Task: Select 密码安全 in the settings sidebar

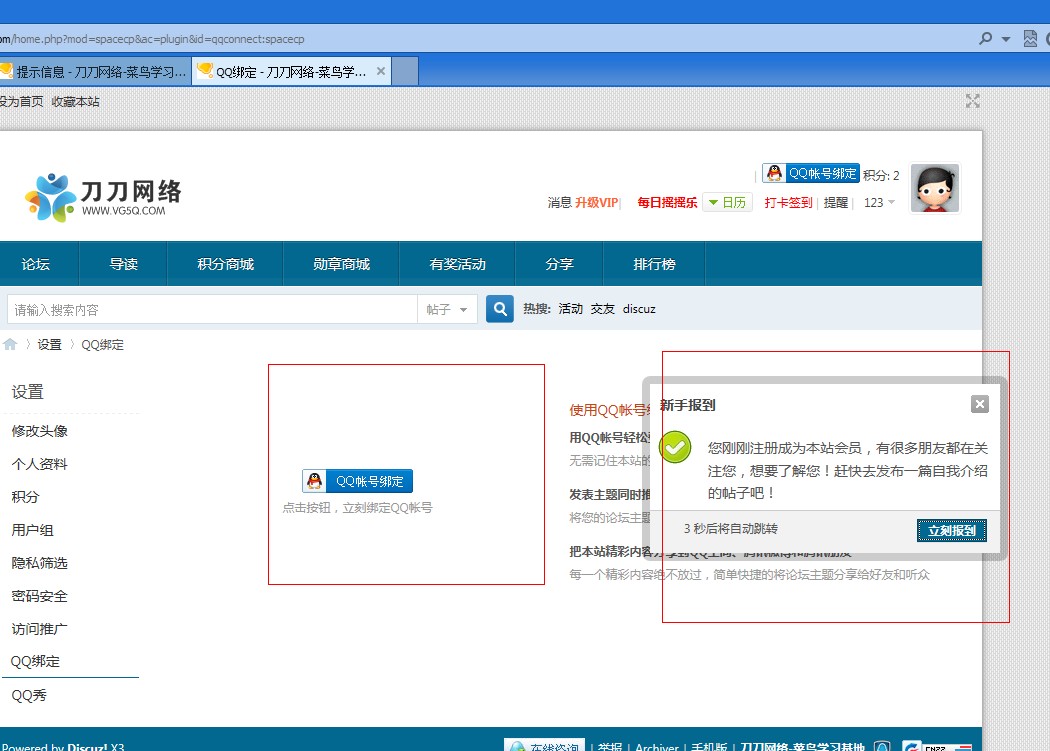Action: pos(40,596)
